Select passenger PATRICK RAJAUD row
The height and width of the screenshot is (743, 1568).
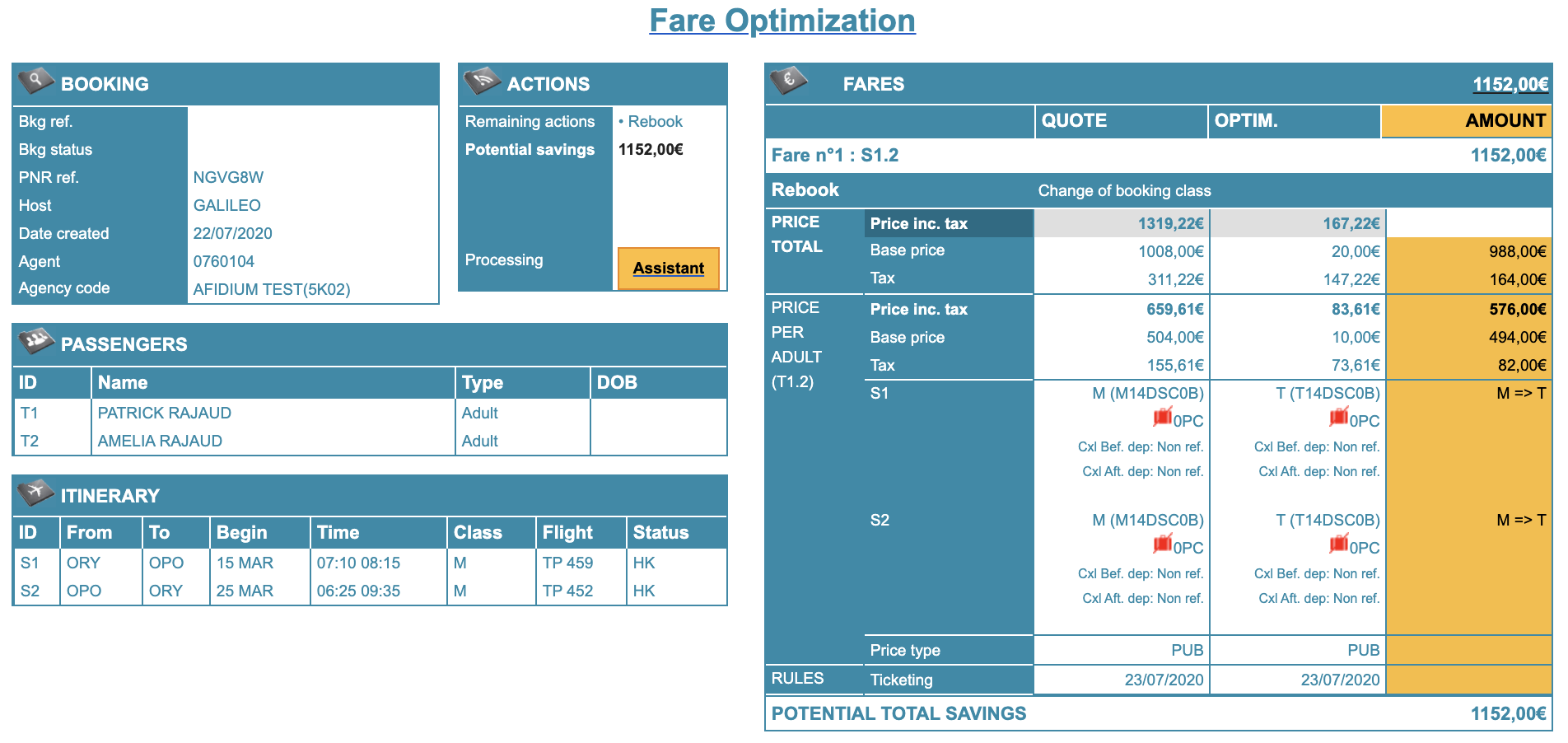[164, 414]
